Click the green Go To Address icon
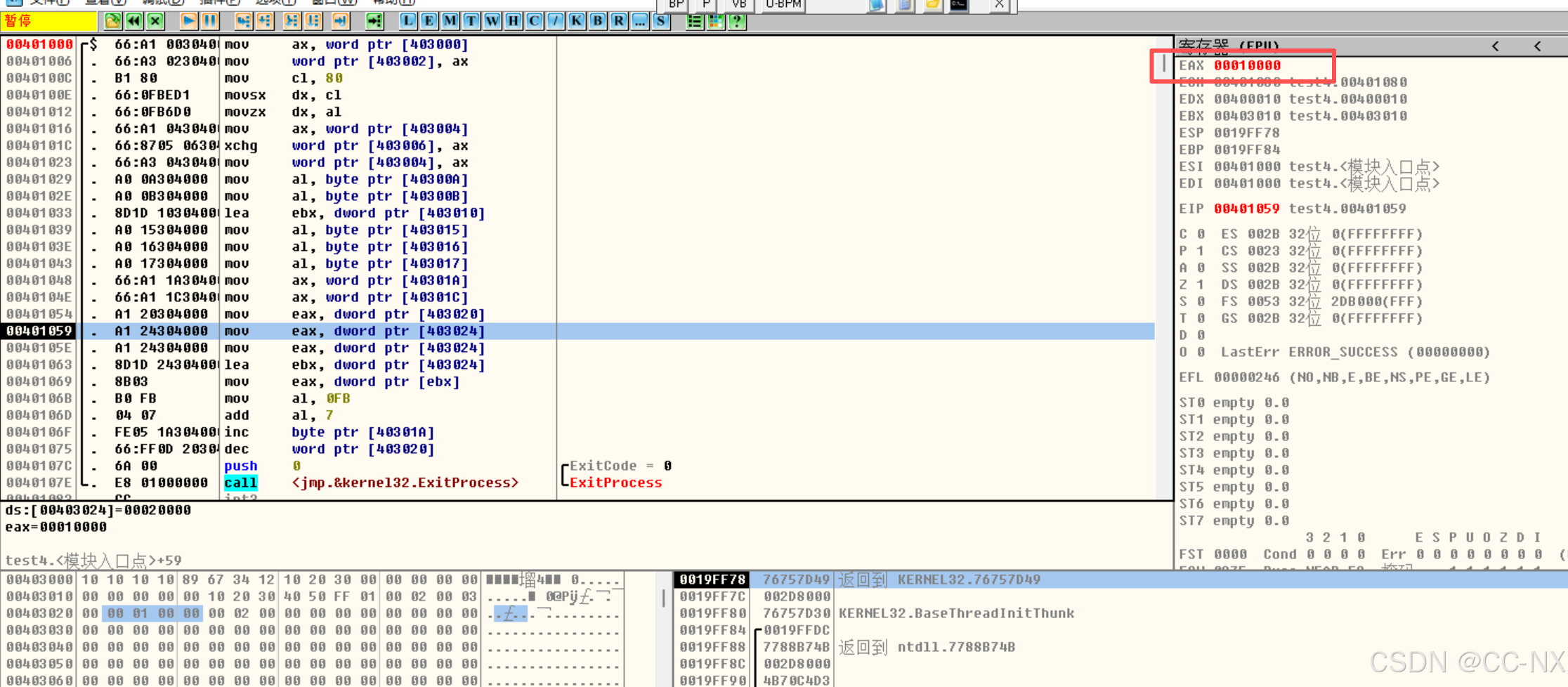The height and width of the screenshot is (687, 1568). coord(374,21)
